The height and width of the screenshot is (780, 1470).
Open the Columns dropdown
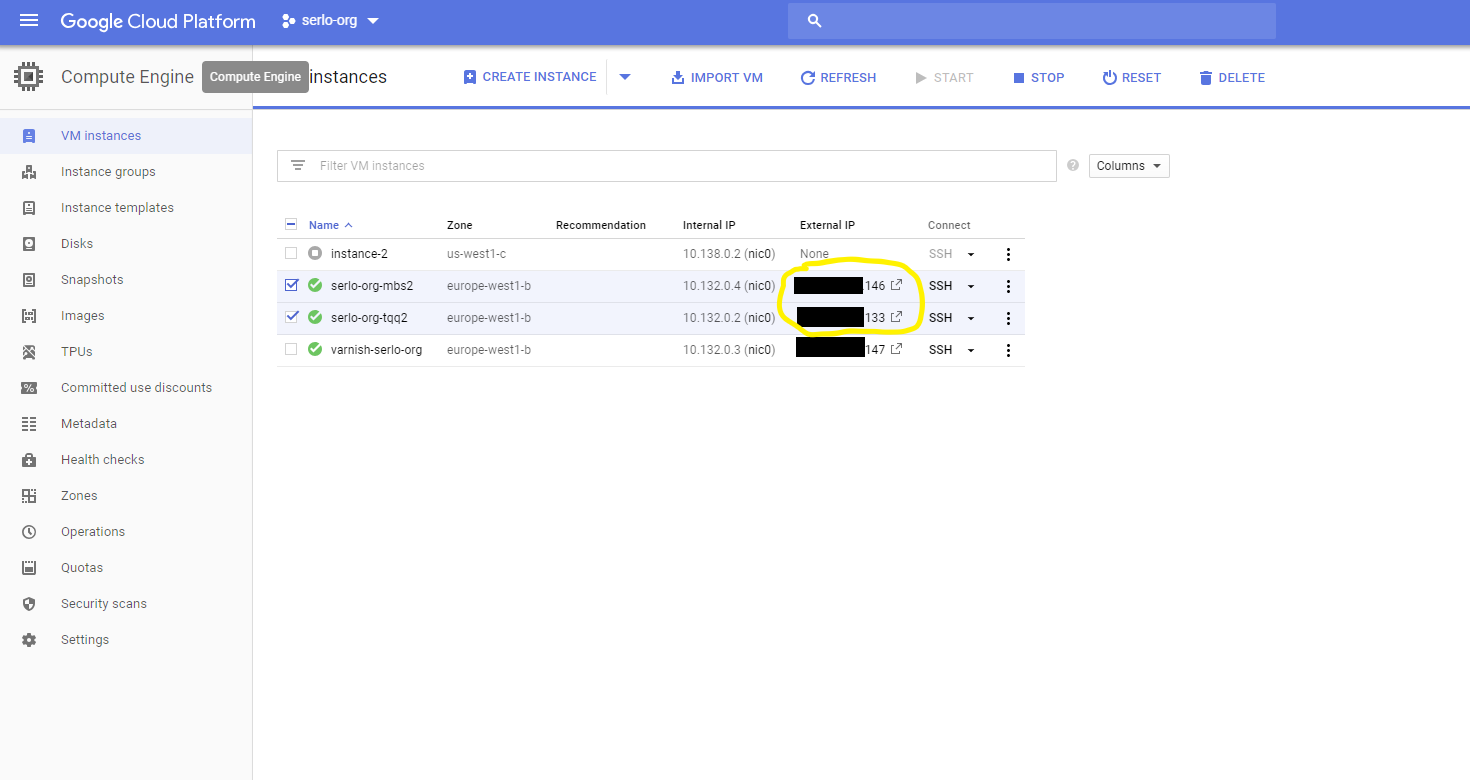[x=1128, y=165]
